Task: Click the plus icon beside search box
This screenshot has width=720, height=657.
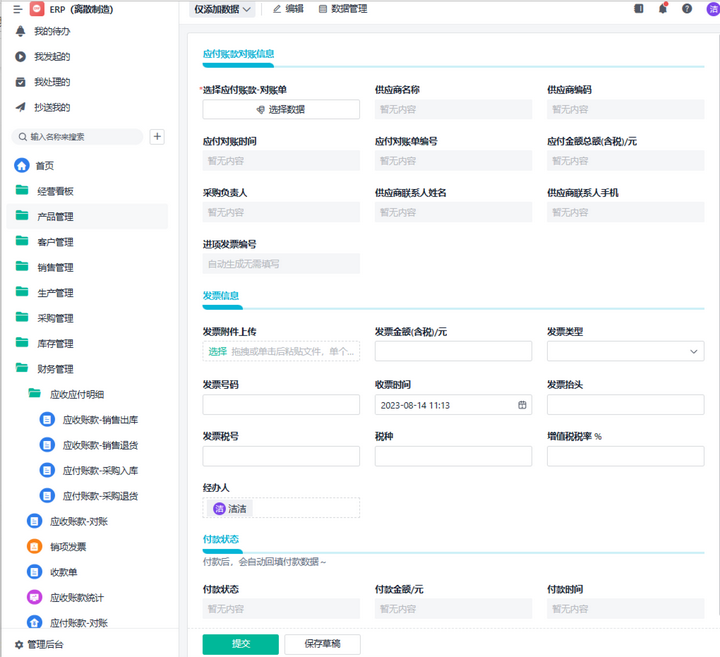Action: click(x=157, y=137)
